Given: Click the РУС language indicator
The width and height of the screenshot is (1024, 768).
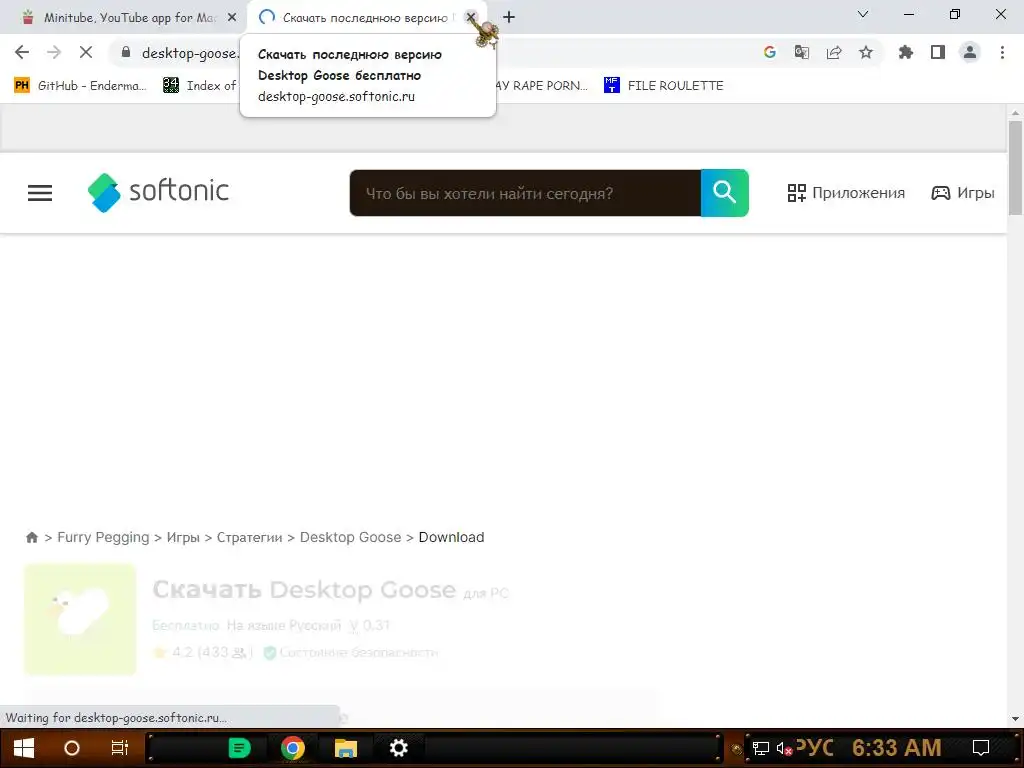Looking at the screenshot, I should [x=815, y=746].
